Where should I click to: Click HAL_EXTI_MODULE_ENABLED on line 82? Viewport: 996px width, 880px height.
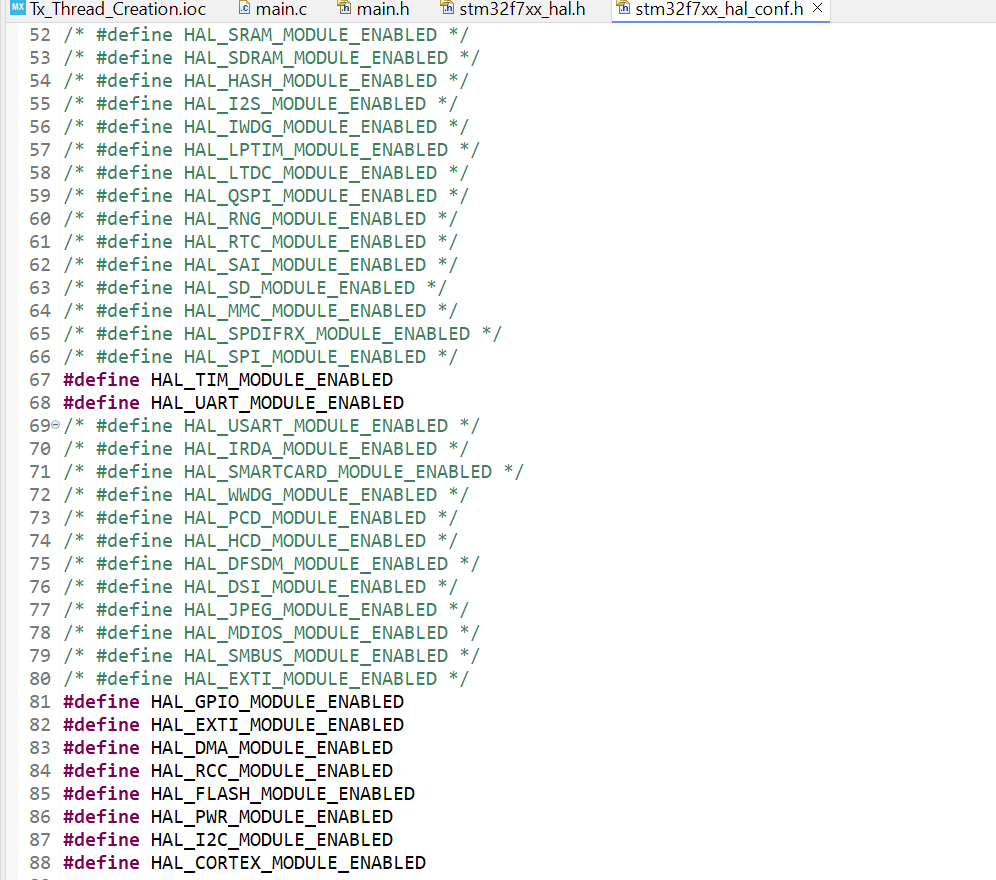click(x=278, y=725)
